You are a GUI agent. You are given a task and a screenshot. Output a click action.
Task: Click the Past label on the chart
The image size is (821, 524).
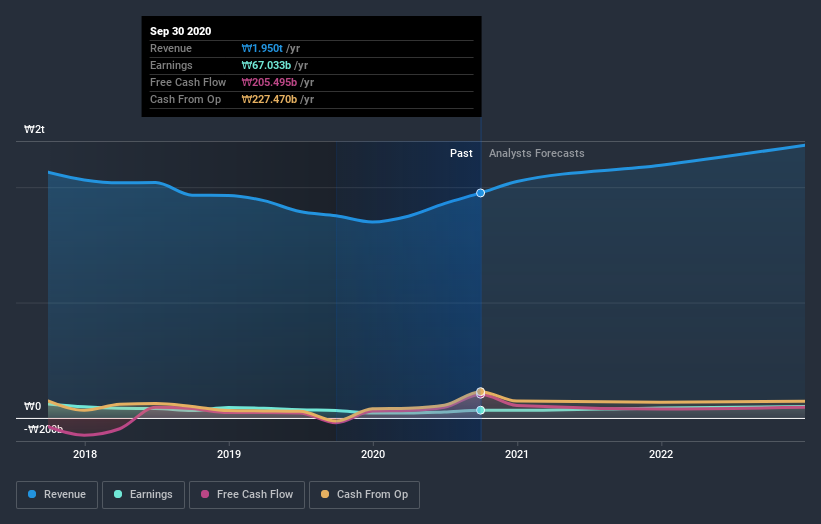pyautogui.click(x=461, y=153)
